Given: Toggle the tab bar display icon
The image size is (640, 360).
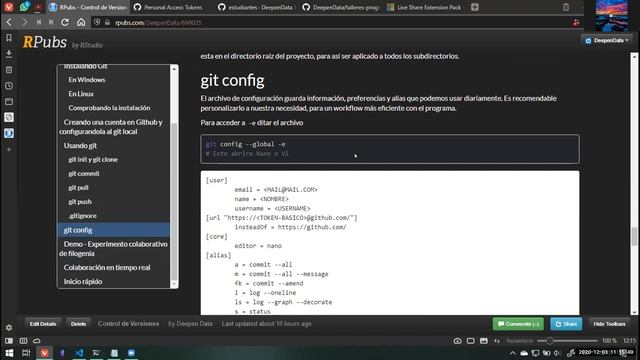Looking at the screenshot, I should 23,340.
